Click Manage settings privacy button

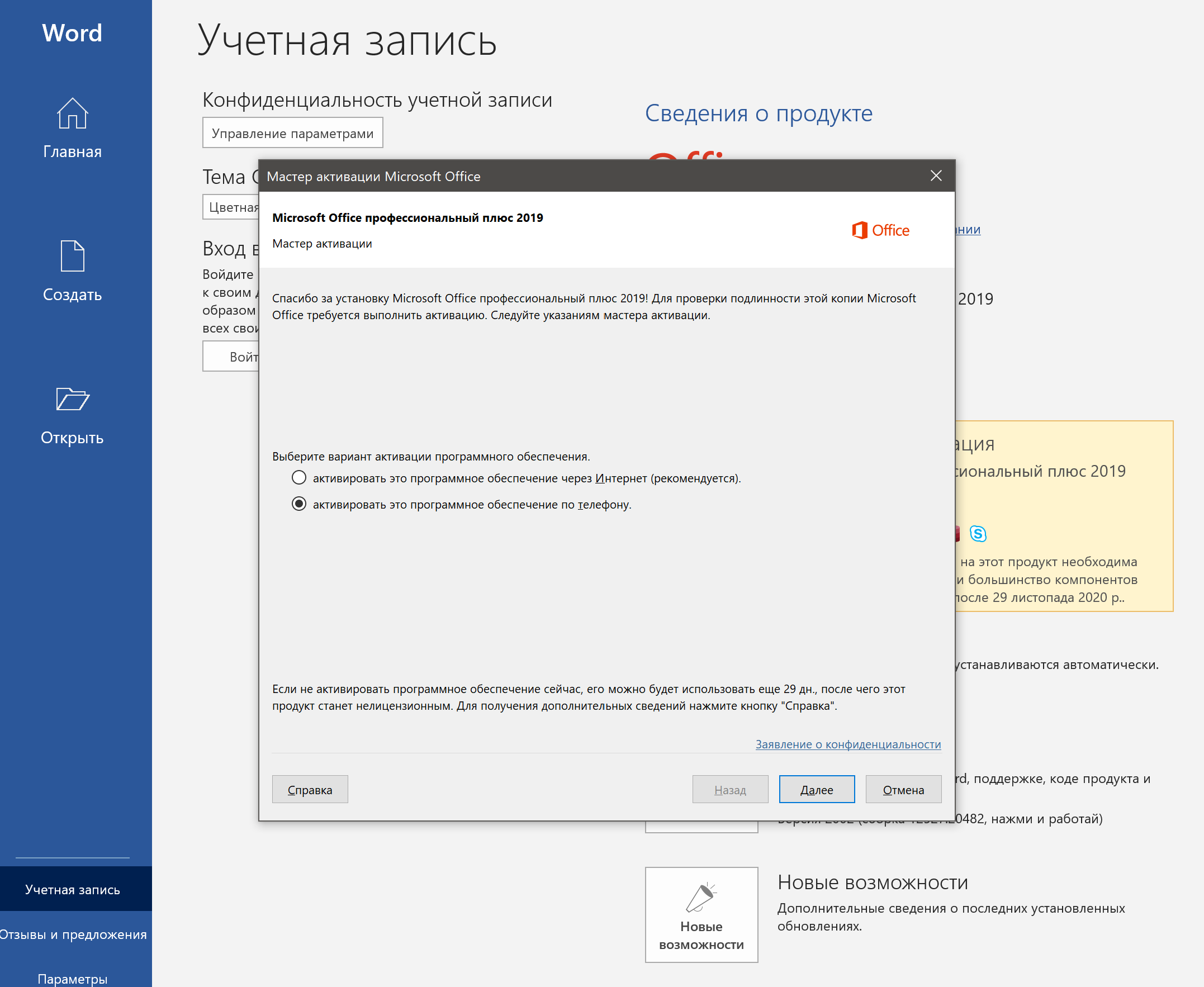point(292,133)
